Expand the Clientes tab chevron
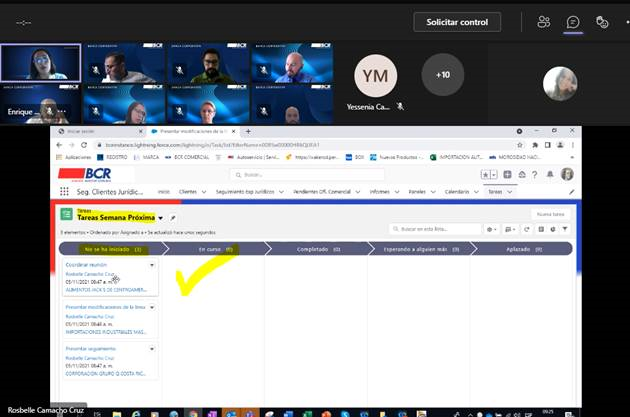 coord(204,192)
